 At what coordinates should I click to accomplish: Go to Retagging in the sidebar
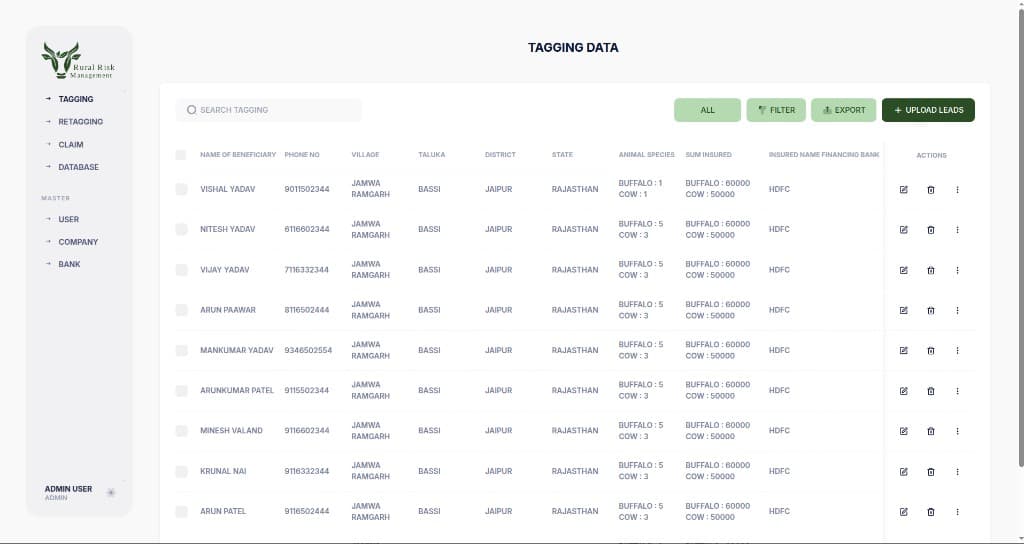click(x=80, y=121)
